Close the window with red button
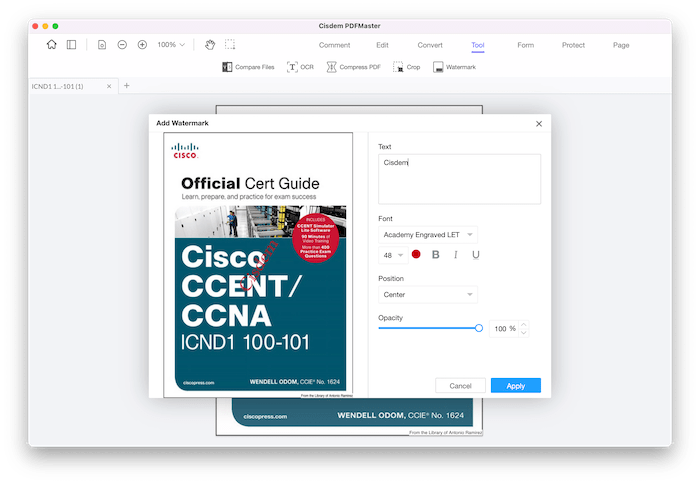 35,26
